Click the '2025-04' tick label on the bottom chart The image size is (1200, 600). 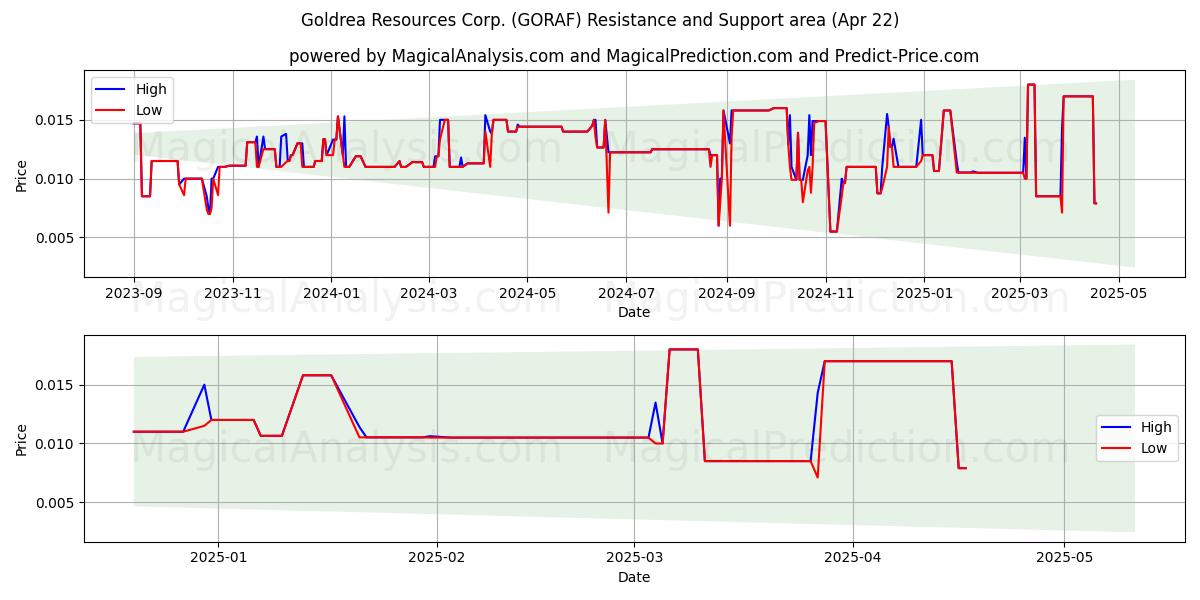pos(854,559)
